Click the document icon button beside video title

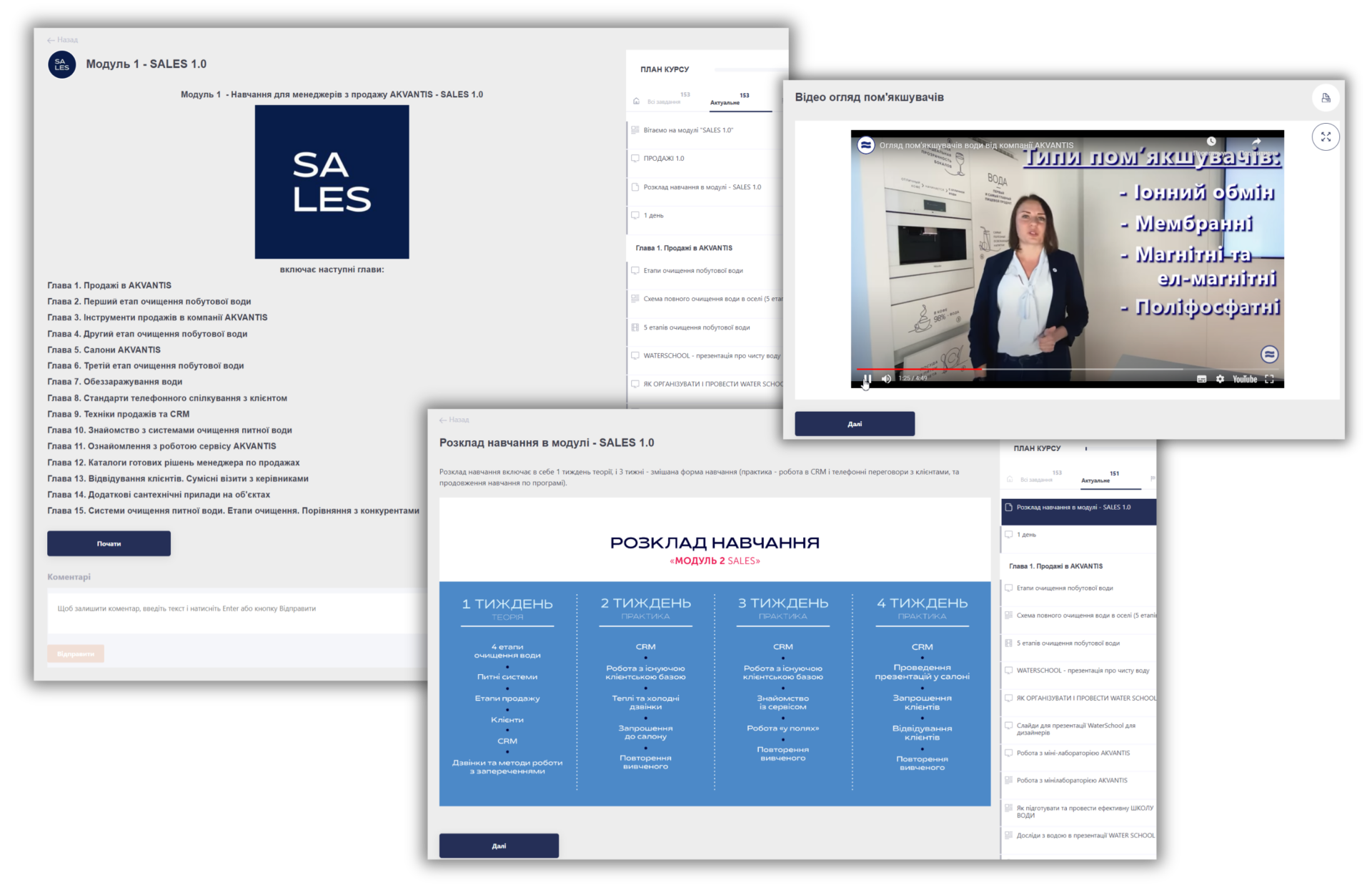tap(1326, 98)
